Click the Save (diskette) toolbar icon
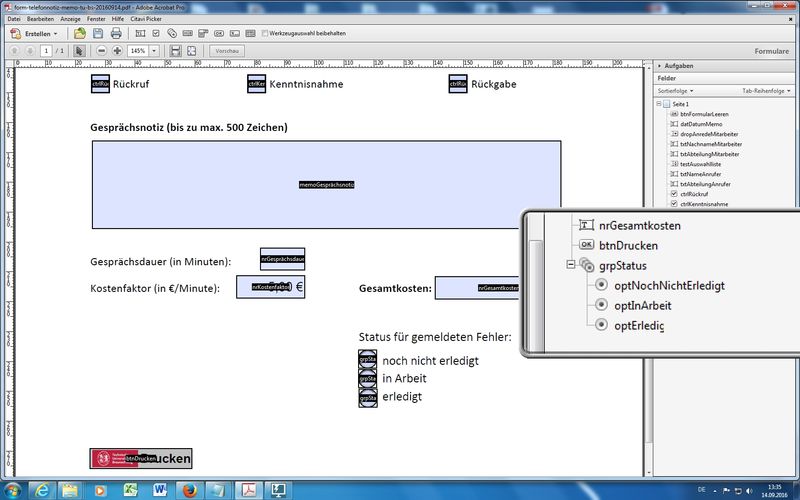This screenshot has width=800, height=500. tap(99, 33)
